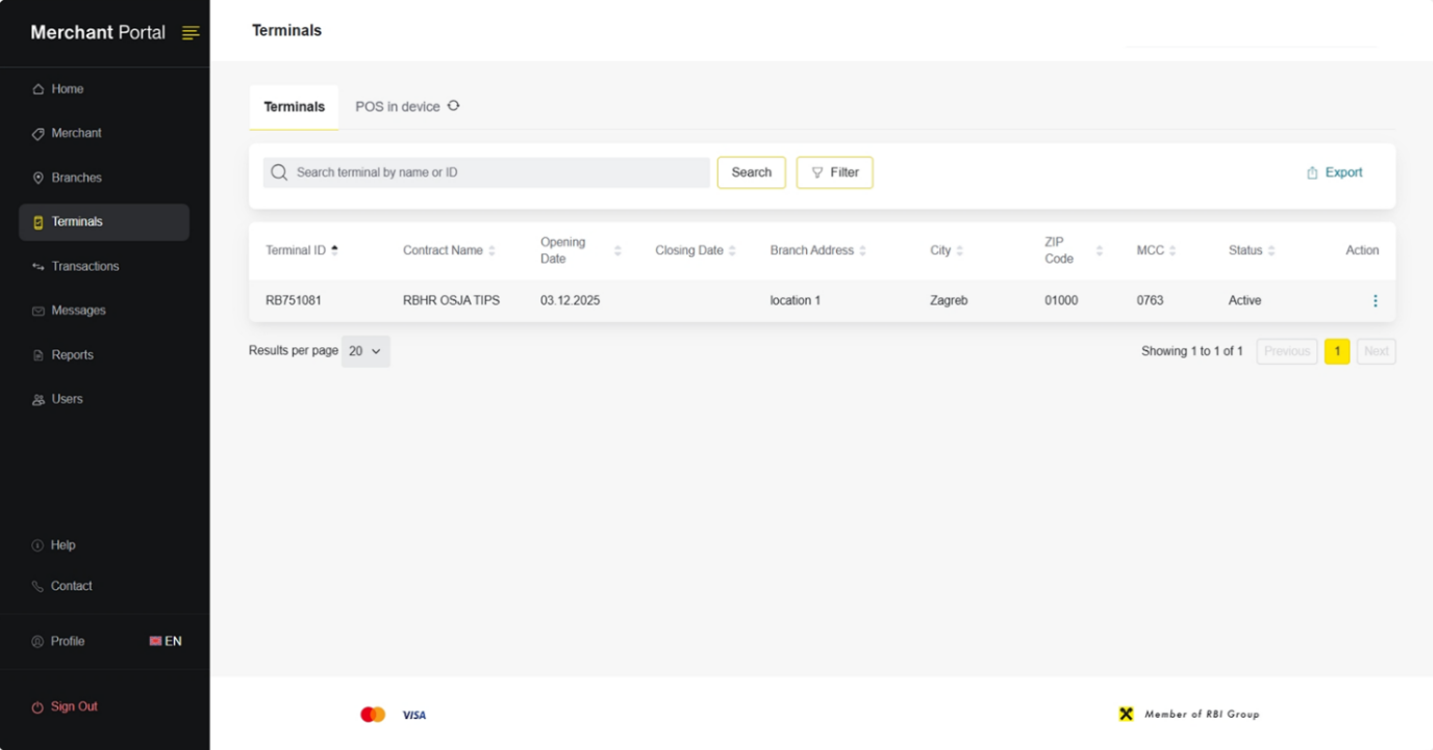
Task: Open the Results per page dropdown
Action: [x=365, y=351]
